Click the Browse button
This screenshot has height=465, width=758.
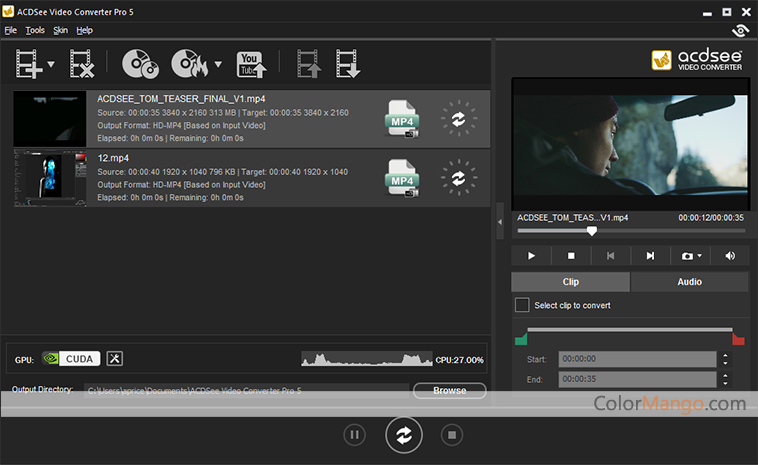tap(450, 391)
